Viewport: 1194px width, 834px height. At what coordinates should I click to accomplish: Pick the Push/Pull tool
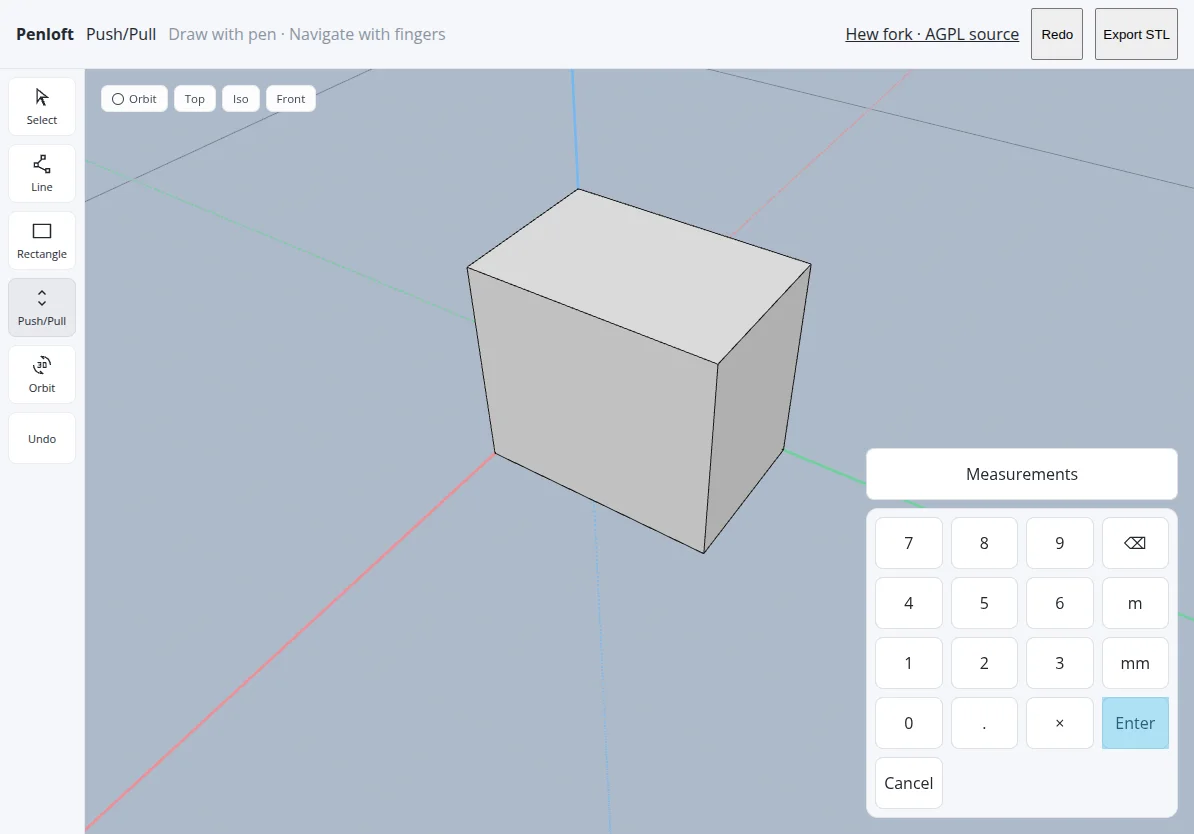tap(42, 308)
